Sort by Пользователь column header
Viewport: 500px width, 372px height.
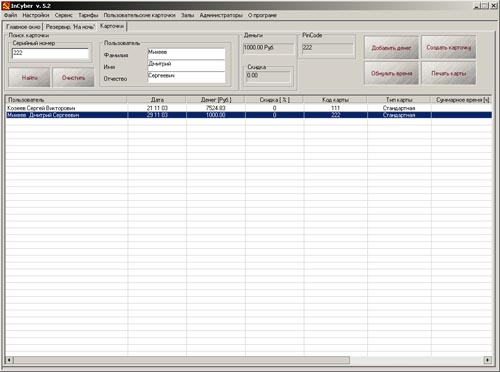coord(66,100)
